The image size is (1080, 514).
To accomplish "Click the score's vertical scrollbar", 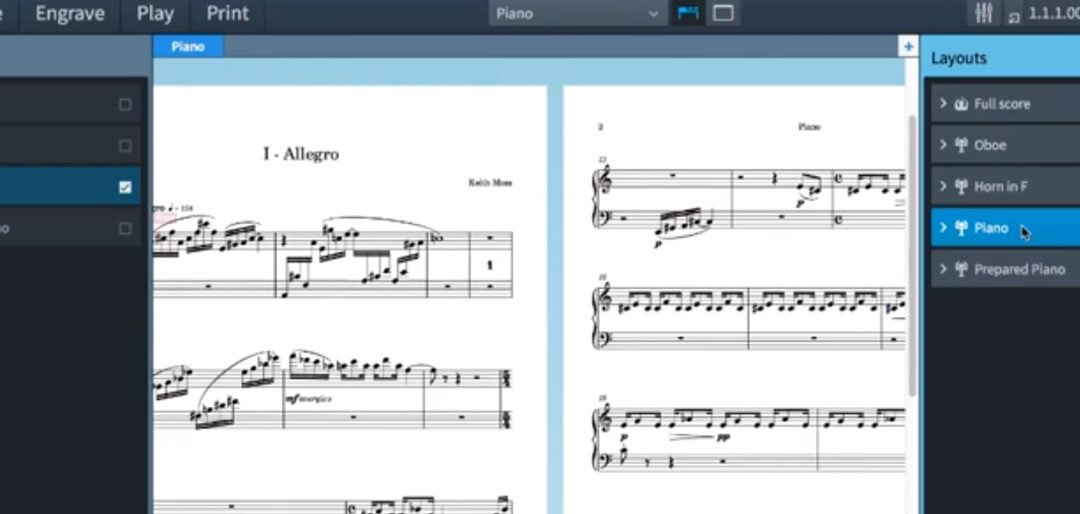I will click(913, 255).
